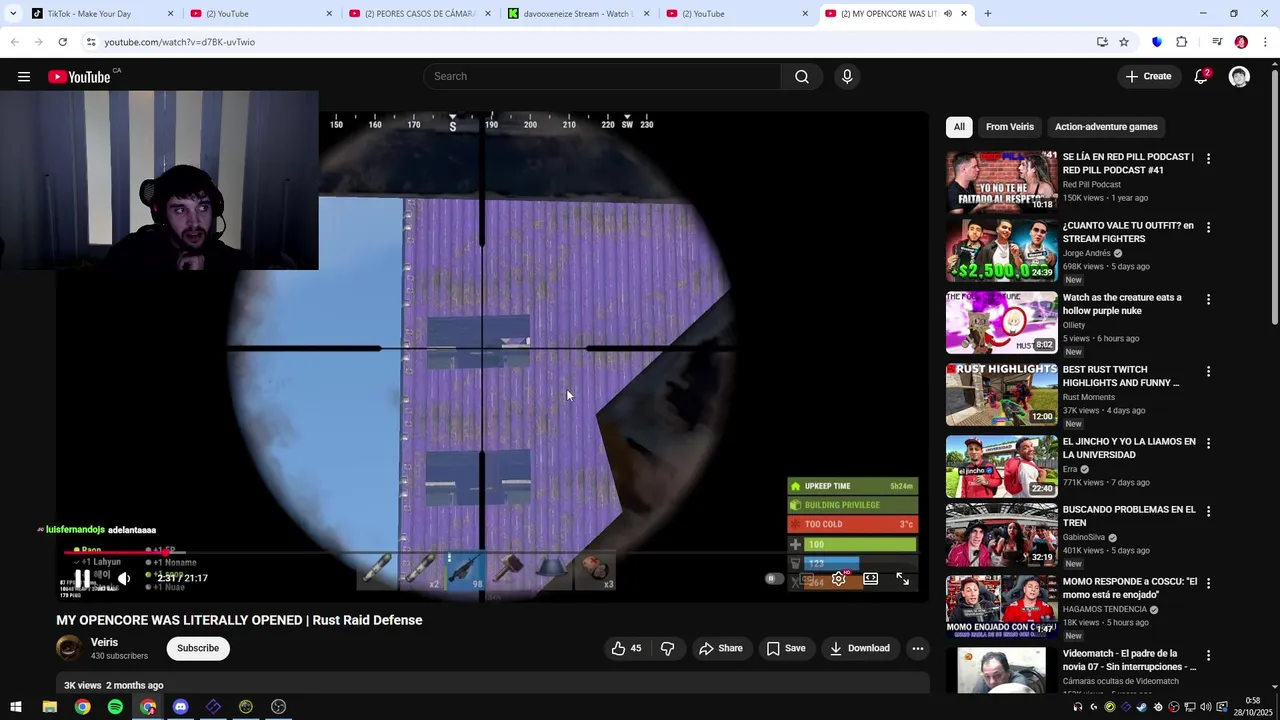
Task: Save the video to a playlist
Action: tap(786, 648)
